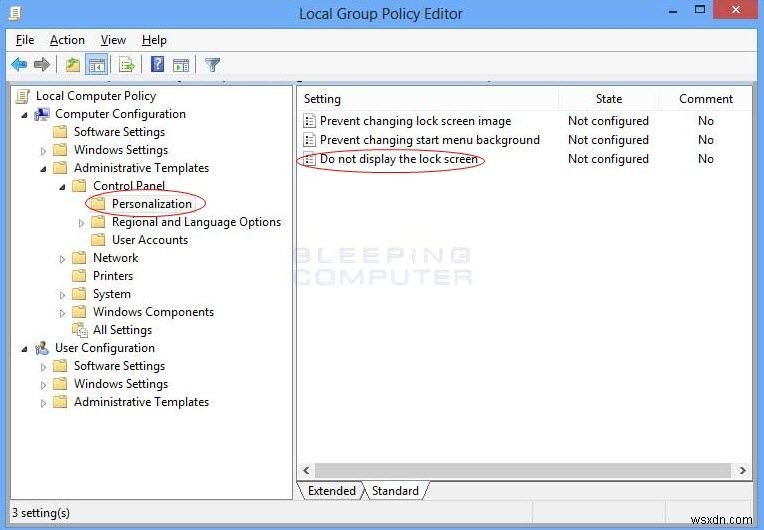
Task: Click the Export List toolbar icon
Action: coord(127,64)
